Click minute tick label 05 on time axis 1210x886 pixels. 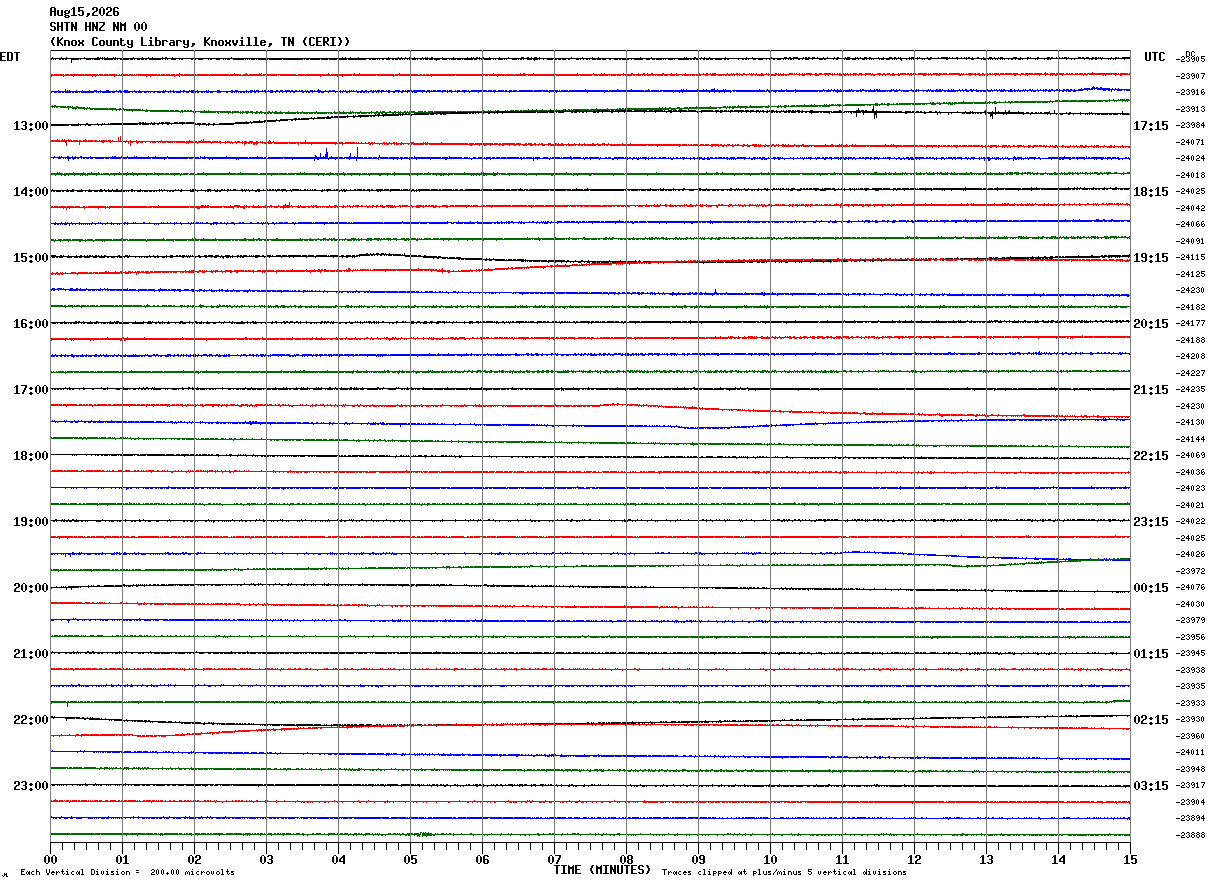click(410, 860)
